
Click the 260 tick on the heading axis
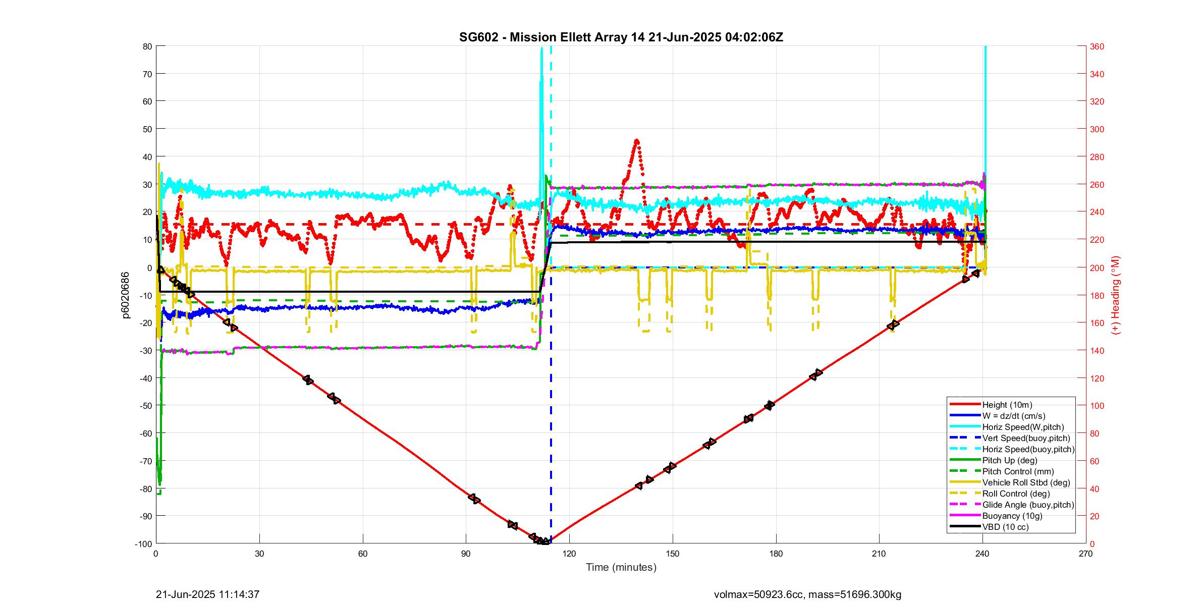(x=1098, y=184)
